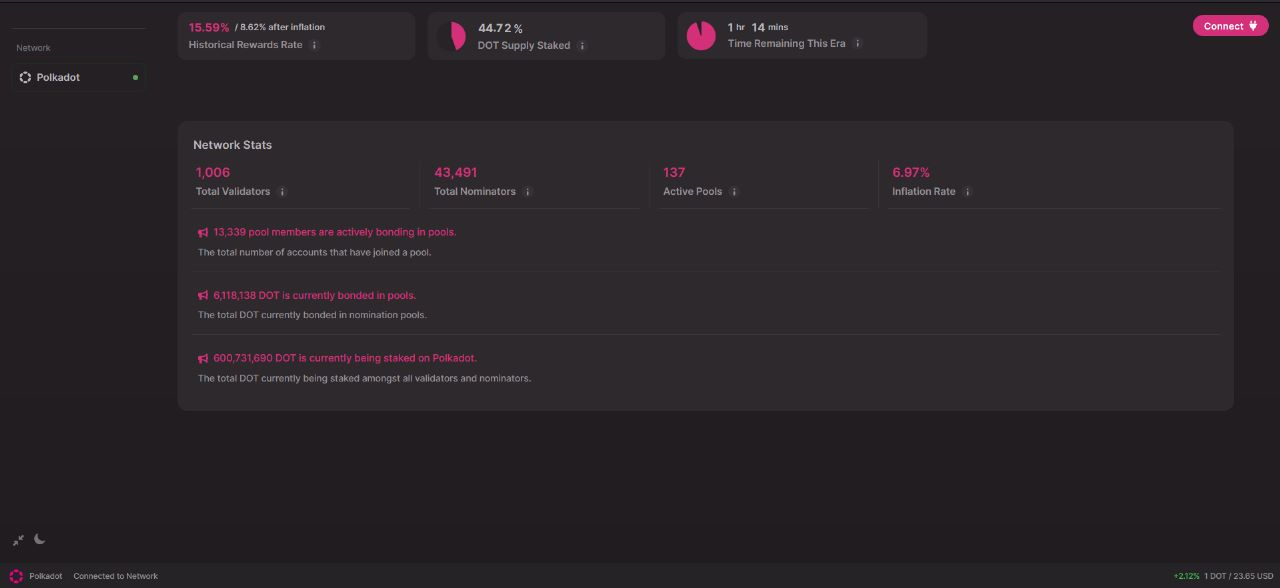Click the Historical Rewards Rate info icon
This screenshot has width=1280, height=588.
tap(316, 45)
